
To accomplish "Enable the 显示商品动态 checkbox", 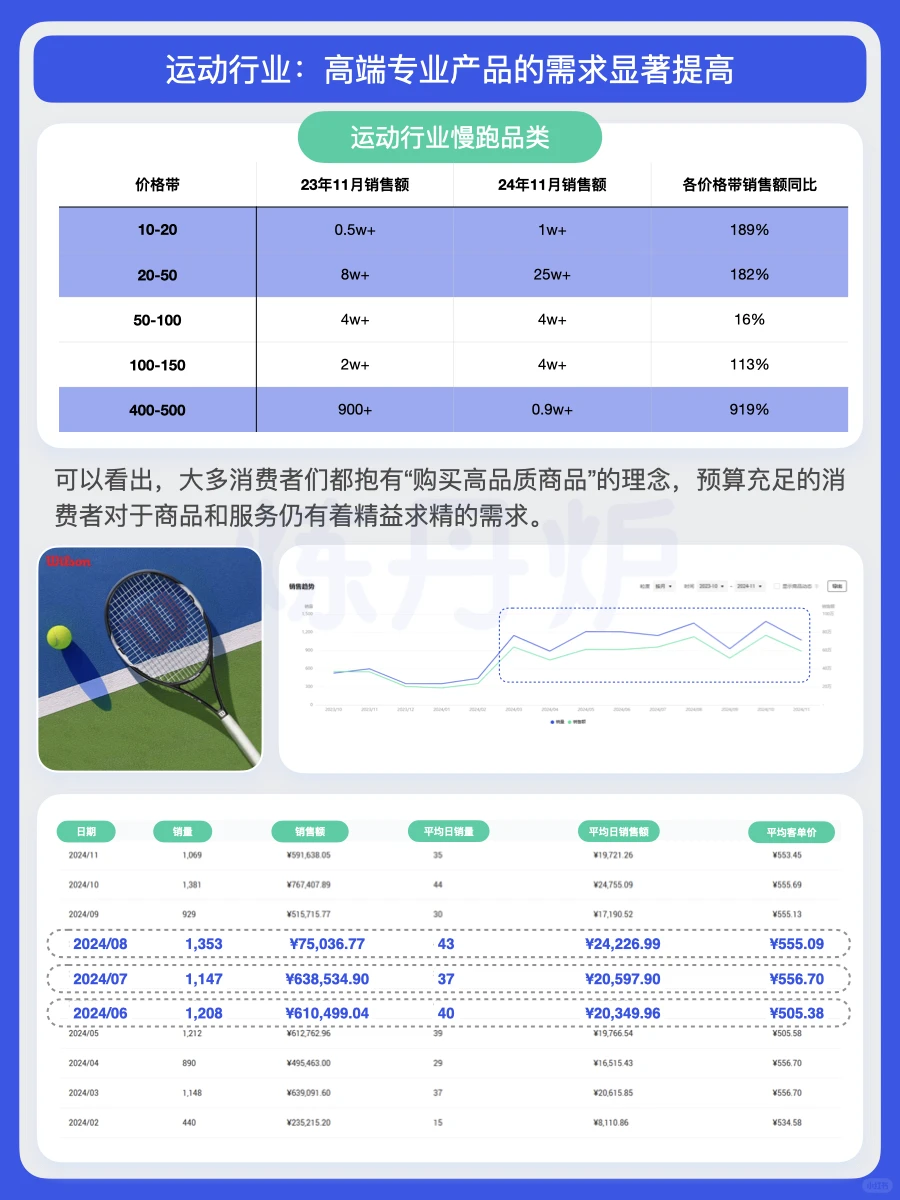I will 775,586.
